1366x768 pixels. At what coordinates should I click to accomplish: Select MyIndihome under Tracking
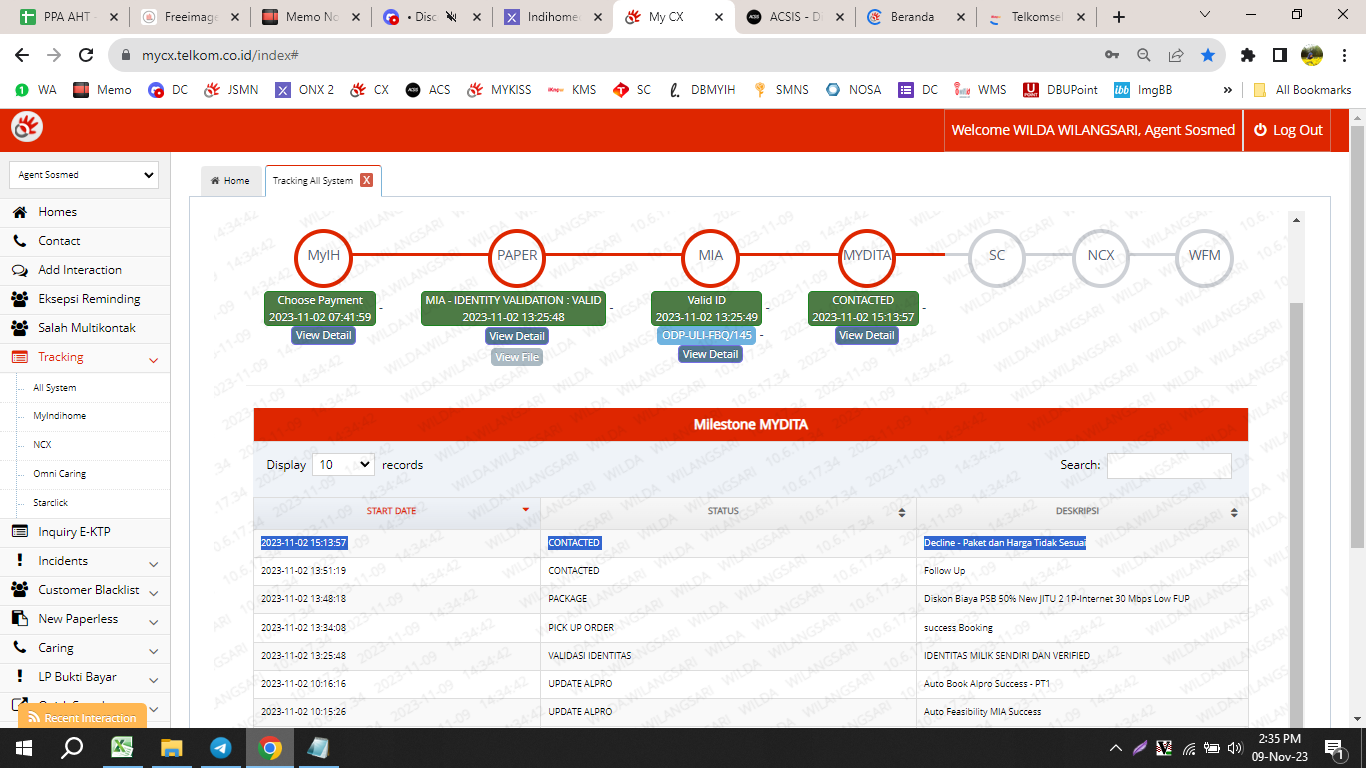[x=60, y=416]
